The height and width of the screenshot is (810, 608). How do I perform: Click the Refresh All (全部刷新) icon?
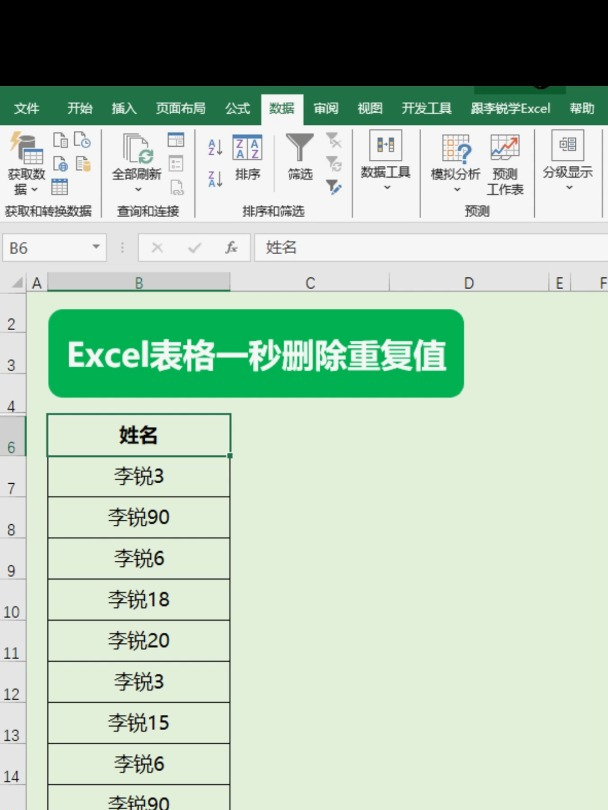click(137, 149)
